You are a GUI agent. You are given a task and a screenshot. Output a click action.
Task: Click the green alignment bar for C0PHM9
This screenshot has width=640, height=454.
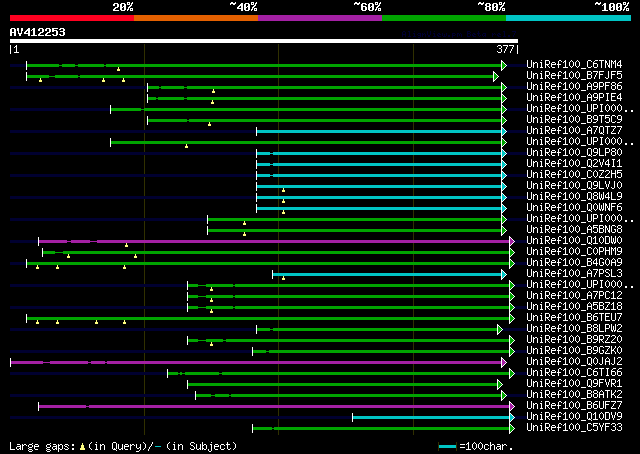[276, 253]
